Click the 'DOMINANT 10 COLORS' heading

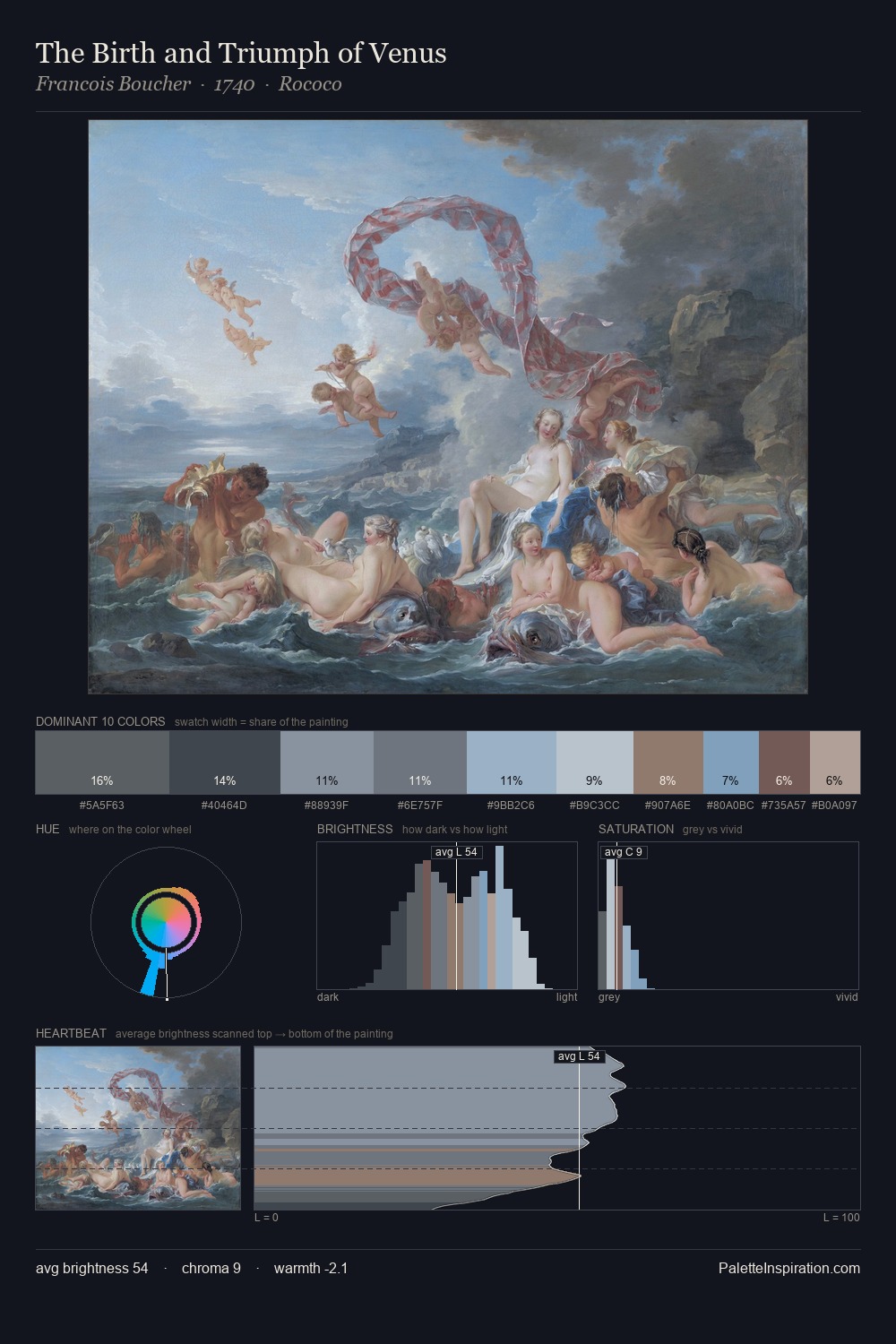(x=100, y=721)
